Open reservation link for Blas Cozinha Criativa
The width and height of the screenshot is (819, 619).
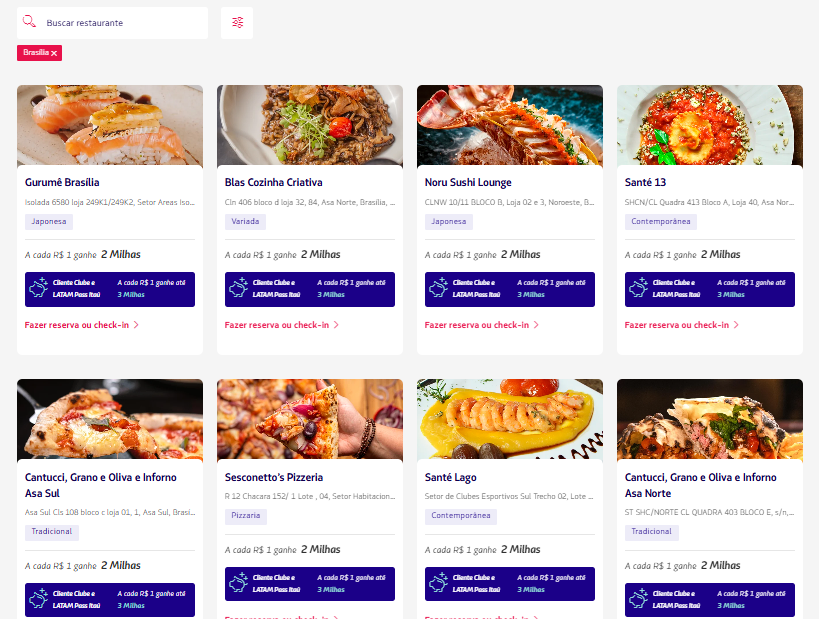click(276, 325)
